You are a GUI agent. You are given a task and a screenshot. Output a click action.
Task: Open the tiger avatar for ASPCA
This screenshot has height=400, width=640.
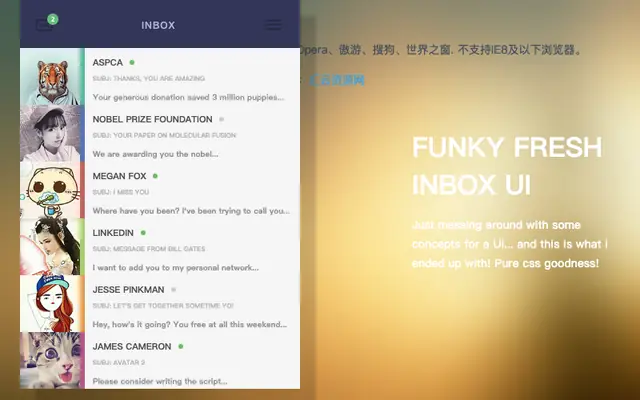tap(52, 76)
